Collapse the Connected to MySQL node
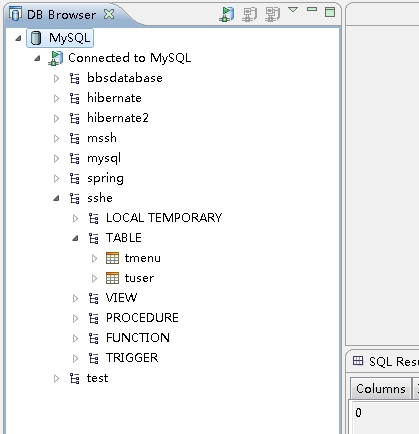This screenshot has height=434, width=419. tap(37, 58)
